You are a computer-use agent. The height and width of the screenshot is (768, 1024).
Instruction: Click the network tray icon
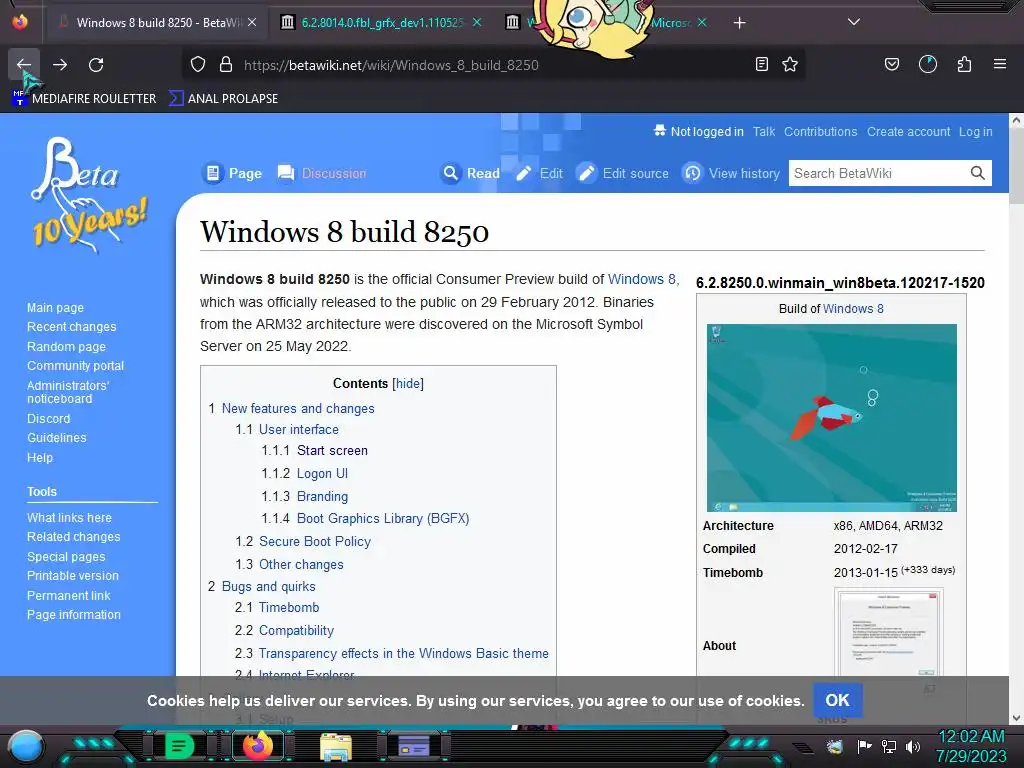pos(889,746)
